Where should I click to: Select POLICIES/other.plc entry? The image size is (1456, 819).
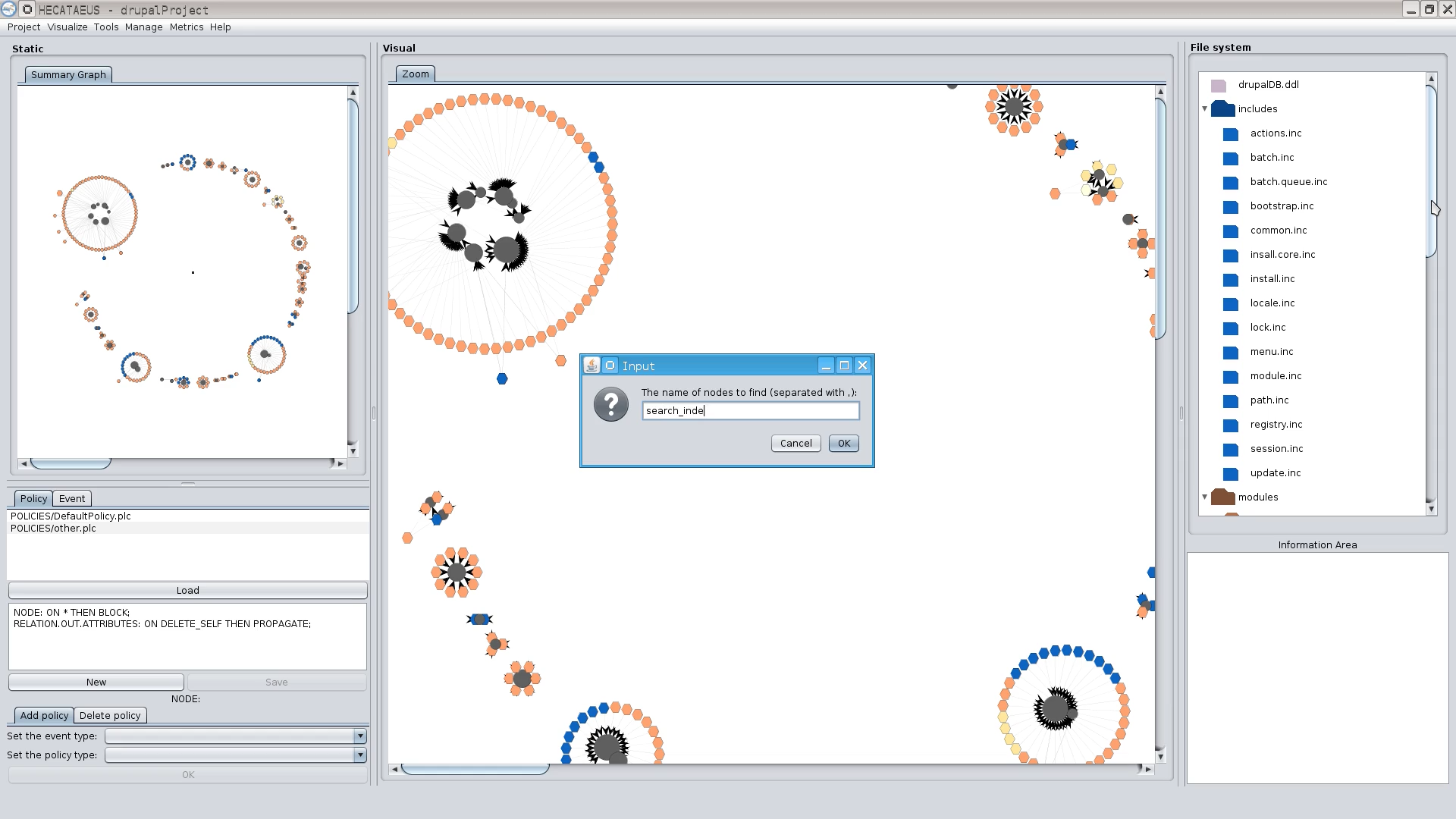(x=188, y=528)
